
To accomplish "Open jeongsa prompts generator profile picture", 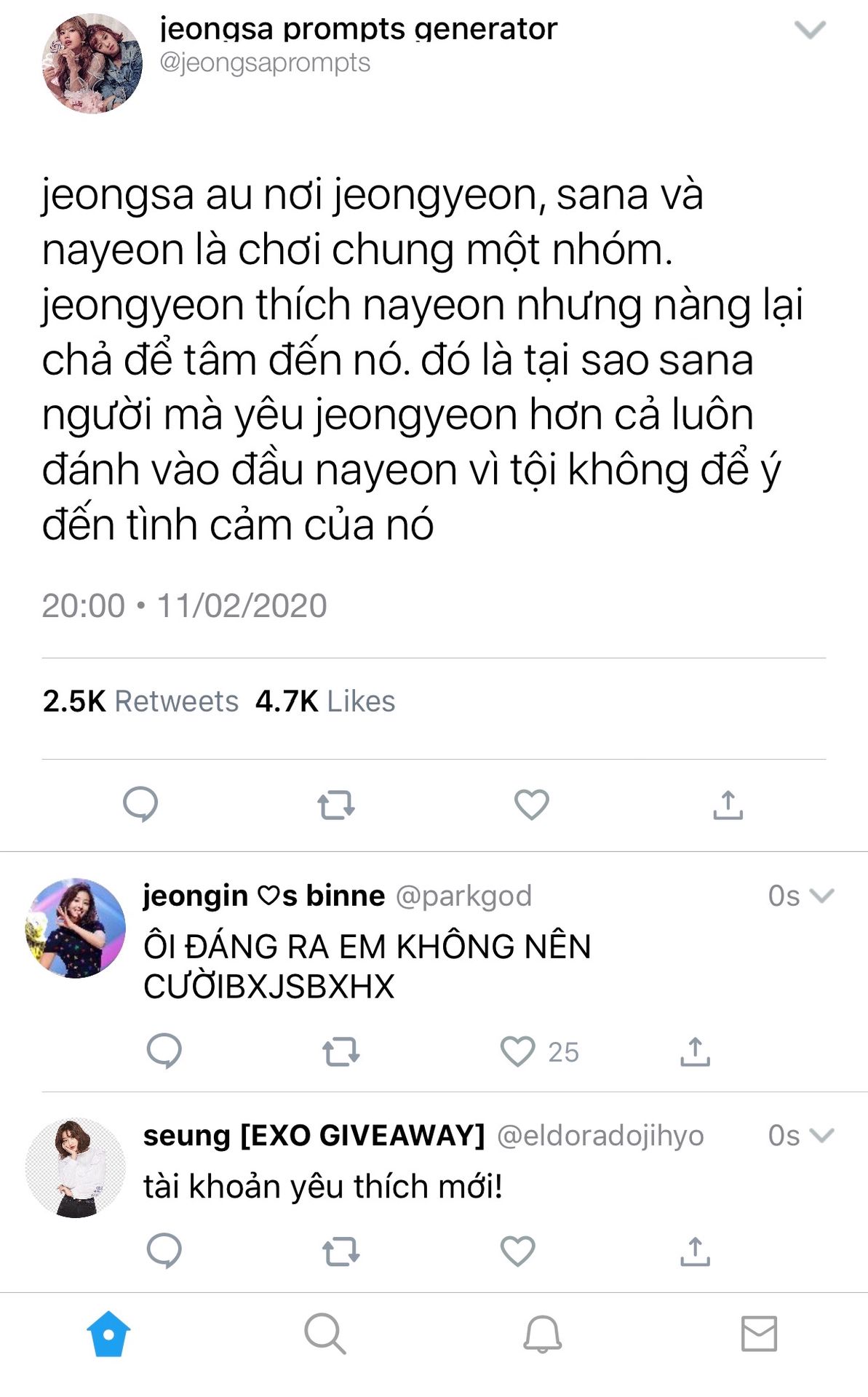I will point(92,63).
